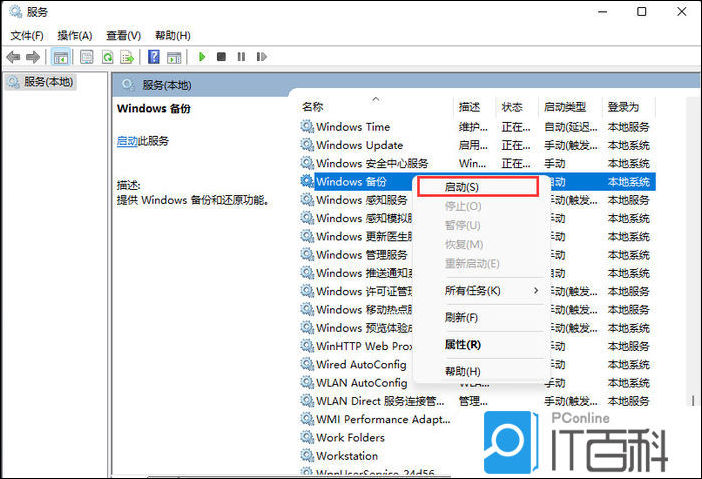Image resolution: width=702 pixels, height=479 pixels.
Task: Open the 操作(A) menu
Action: (75, 35)
